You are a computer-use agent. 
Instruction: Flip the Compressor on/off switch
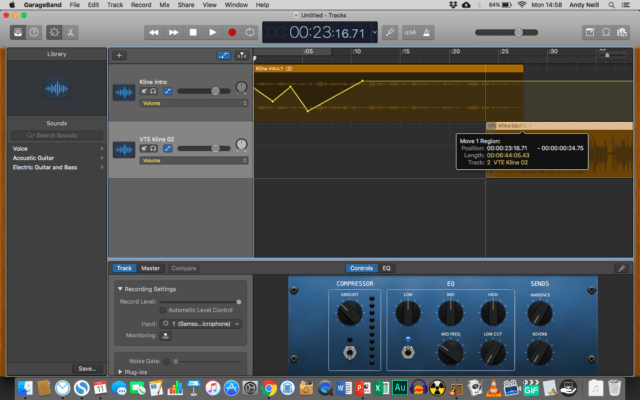click(x=349, y=352)
